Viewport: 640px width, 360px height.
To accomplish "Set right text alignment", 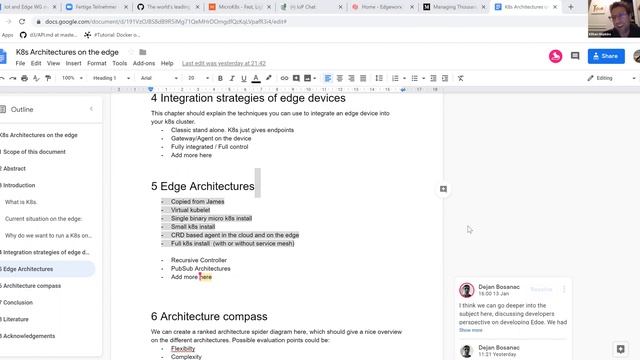I will pos(351,78).
